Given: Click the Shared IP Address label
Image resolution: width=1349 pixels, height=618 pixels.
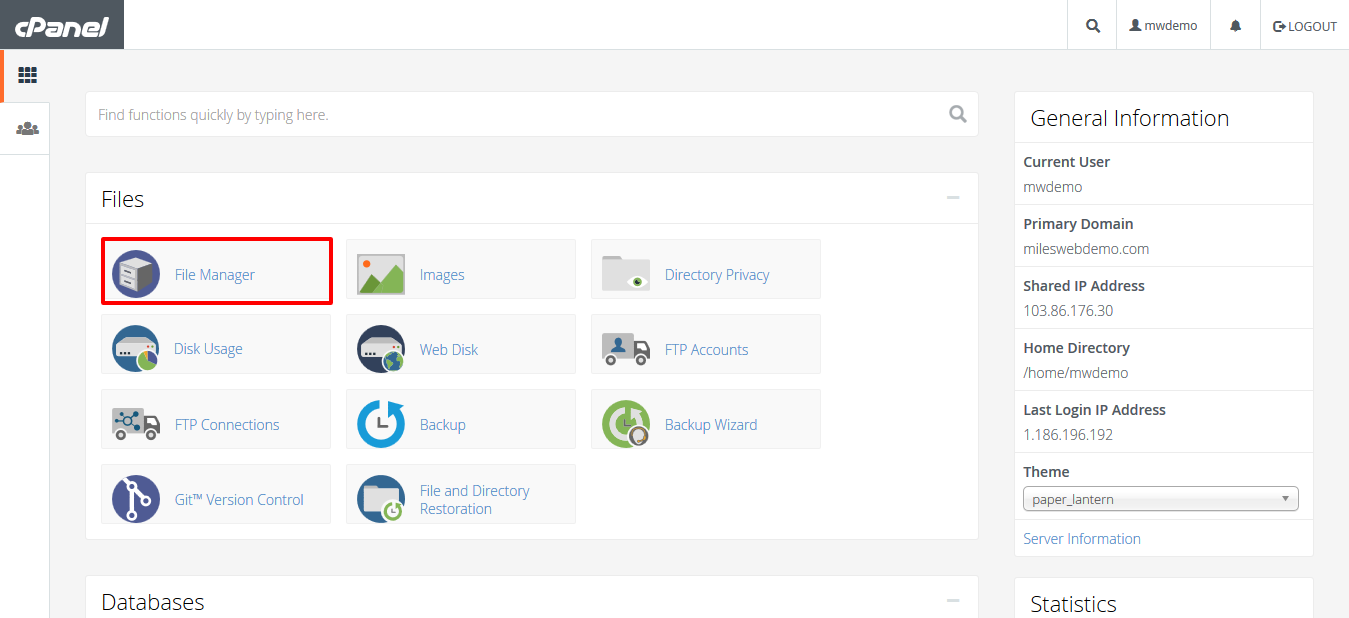Looking at the screenshot, I should (1084, 286).
